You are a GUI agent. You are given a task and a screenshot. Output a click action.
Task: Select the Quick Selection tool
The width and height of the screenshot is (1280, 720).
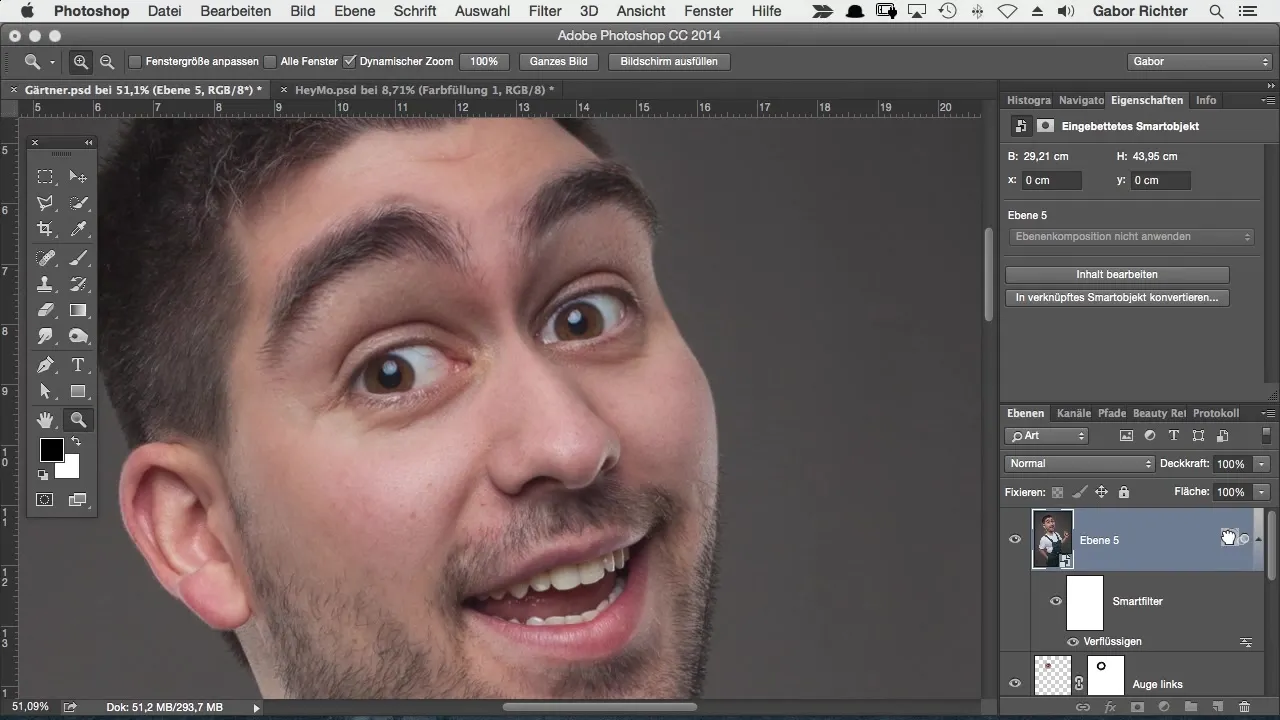point(78,203)
